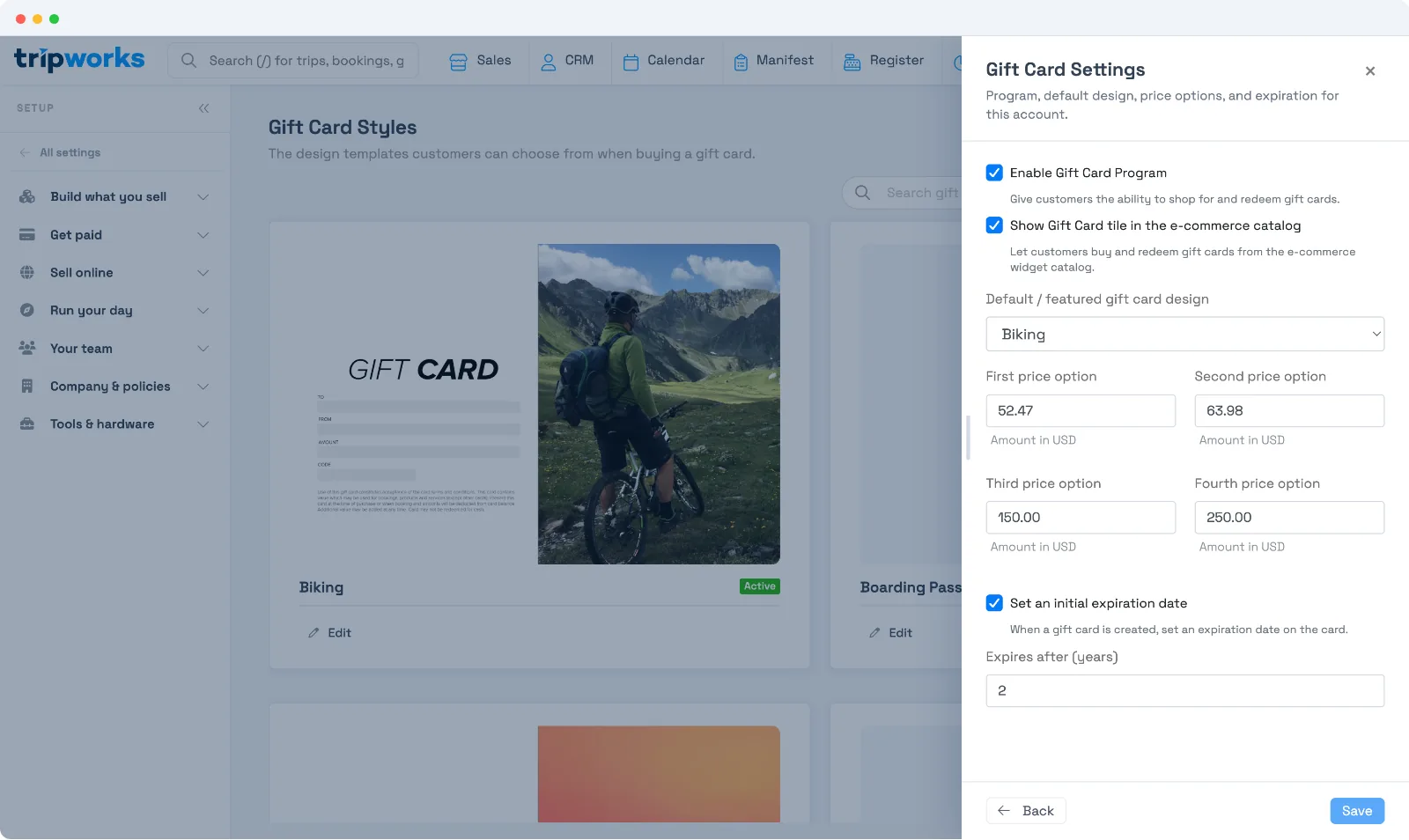Open the default gift card design dropdown
This screenshot has width=1409, height=840.
1185,335
